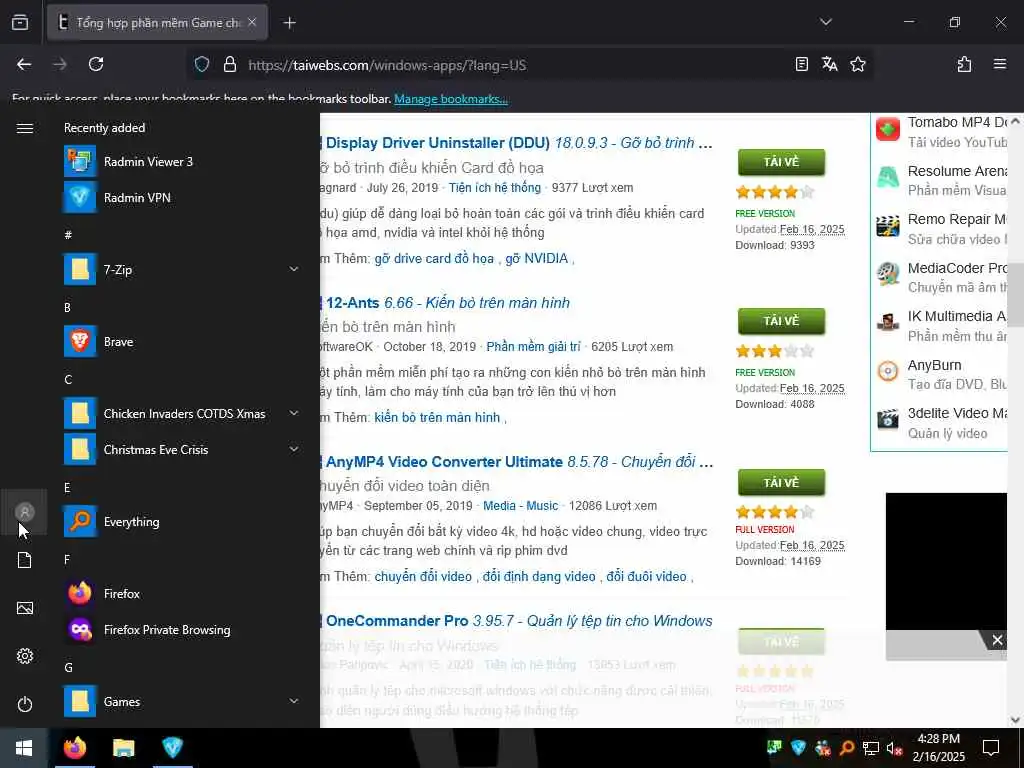Open Firefox from the taskbar
This screenshot has width=1024, height=768.
[74, 748]
